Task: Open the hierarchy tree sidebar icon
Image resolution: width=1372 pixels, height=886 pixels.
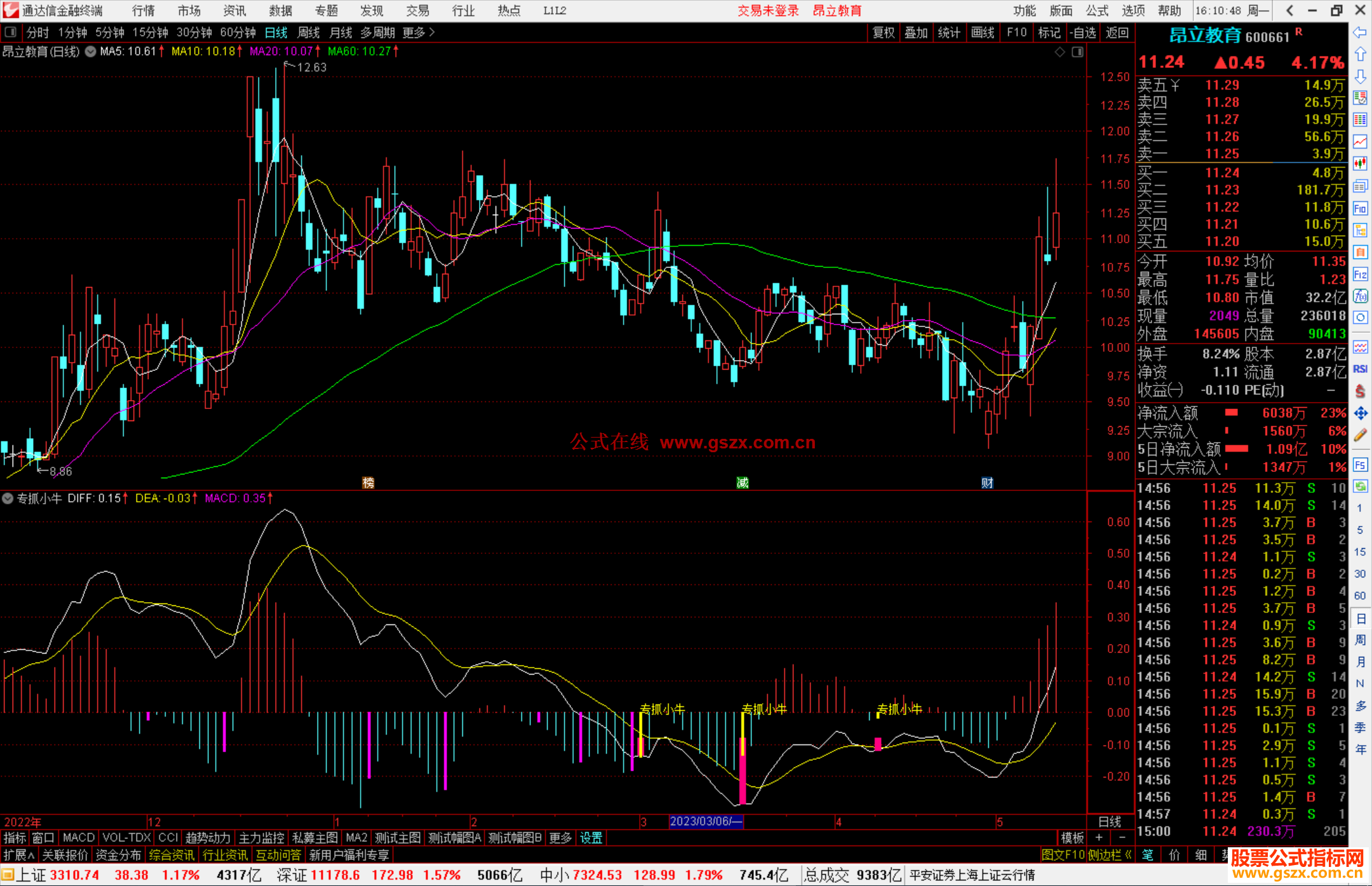Action: click(1360, 231)
